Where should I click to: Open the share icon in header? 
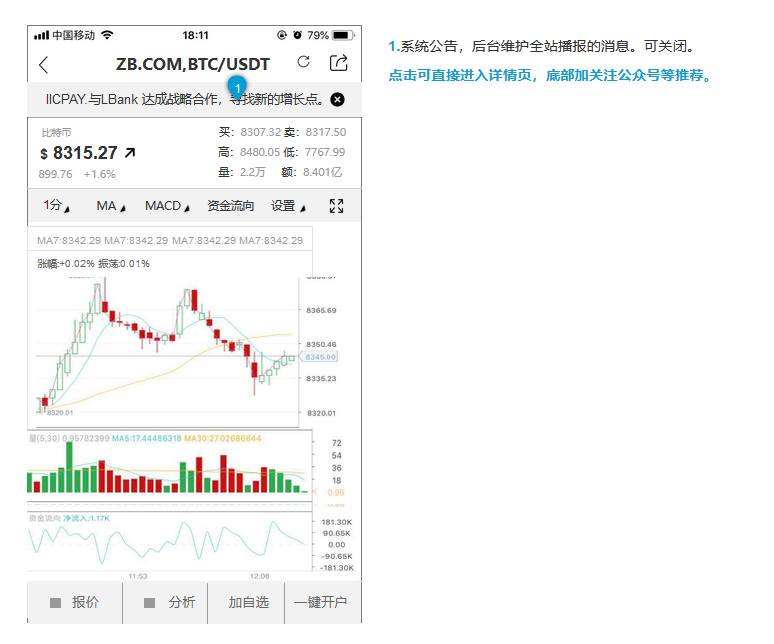(x=339, y=63)
